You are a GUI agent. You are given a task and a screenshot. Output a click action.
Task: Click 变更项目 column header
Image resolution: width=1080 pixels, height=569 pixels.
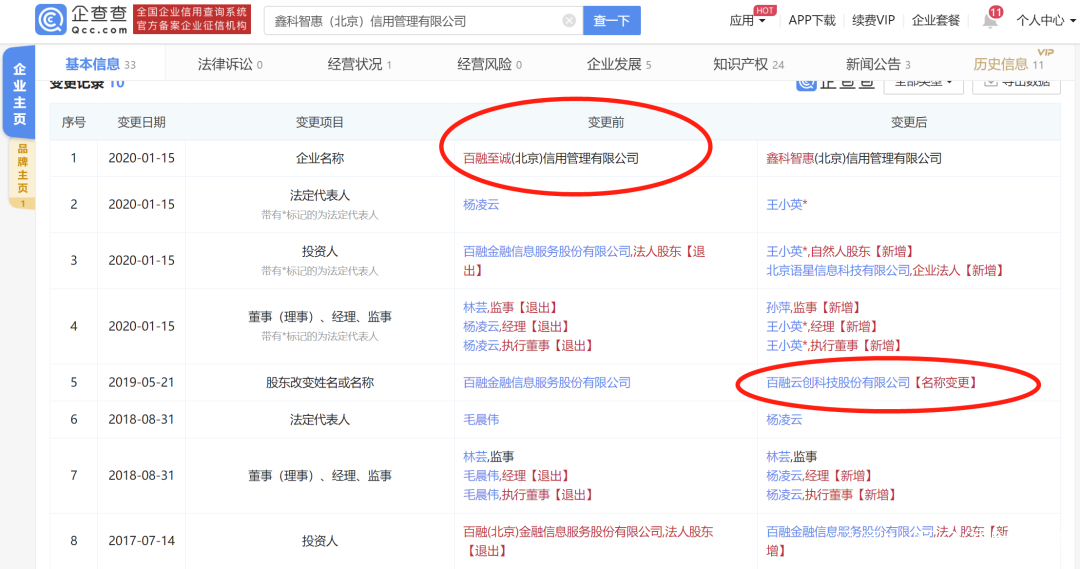(320, 122)
